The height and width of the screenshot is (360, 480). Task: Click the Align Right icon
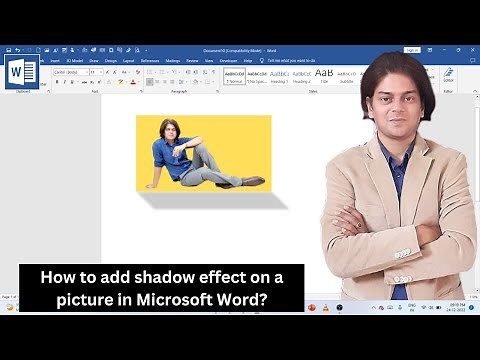[x=165, y=82]
